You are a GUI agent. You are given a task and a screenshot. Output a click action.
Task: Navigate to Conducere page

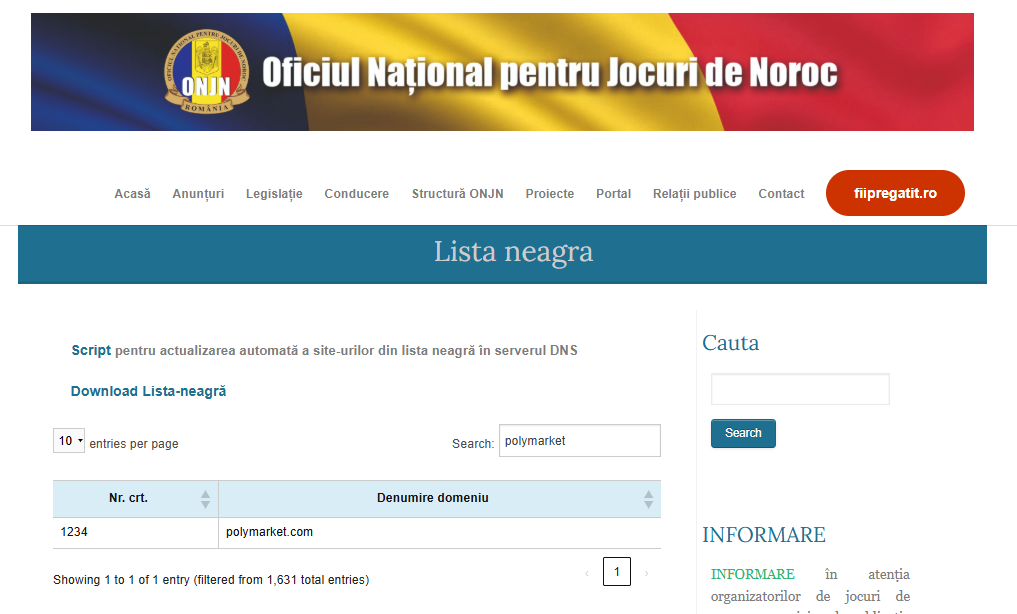coord(356,194)
